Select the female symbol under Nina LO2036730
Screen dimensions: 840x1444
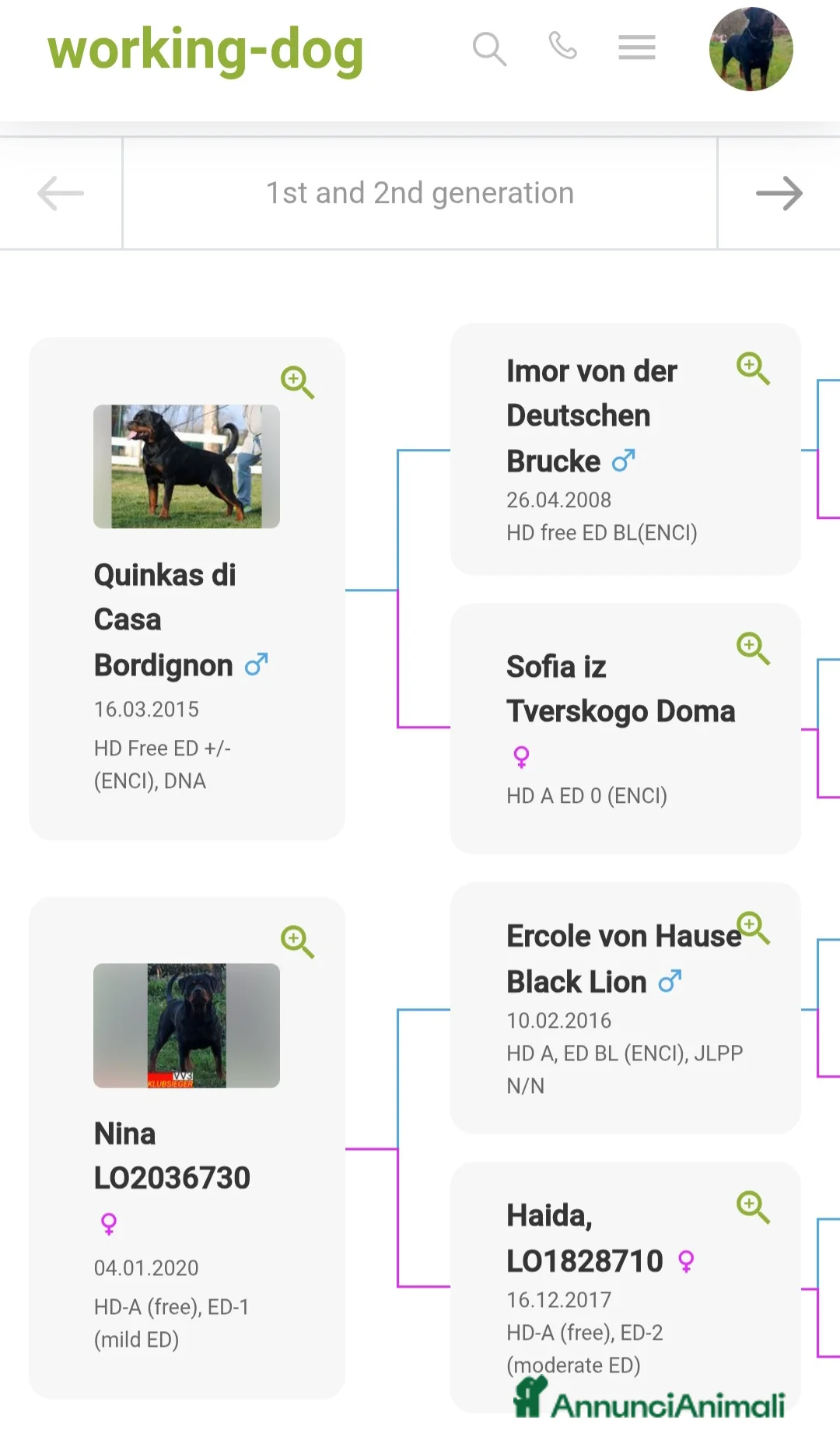[x=109, y=1222]
